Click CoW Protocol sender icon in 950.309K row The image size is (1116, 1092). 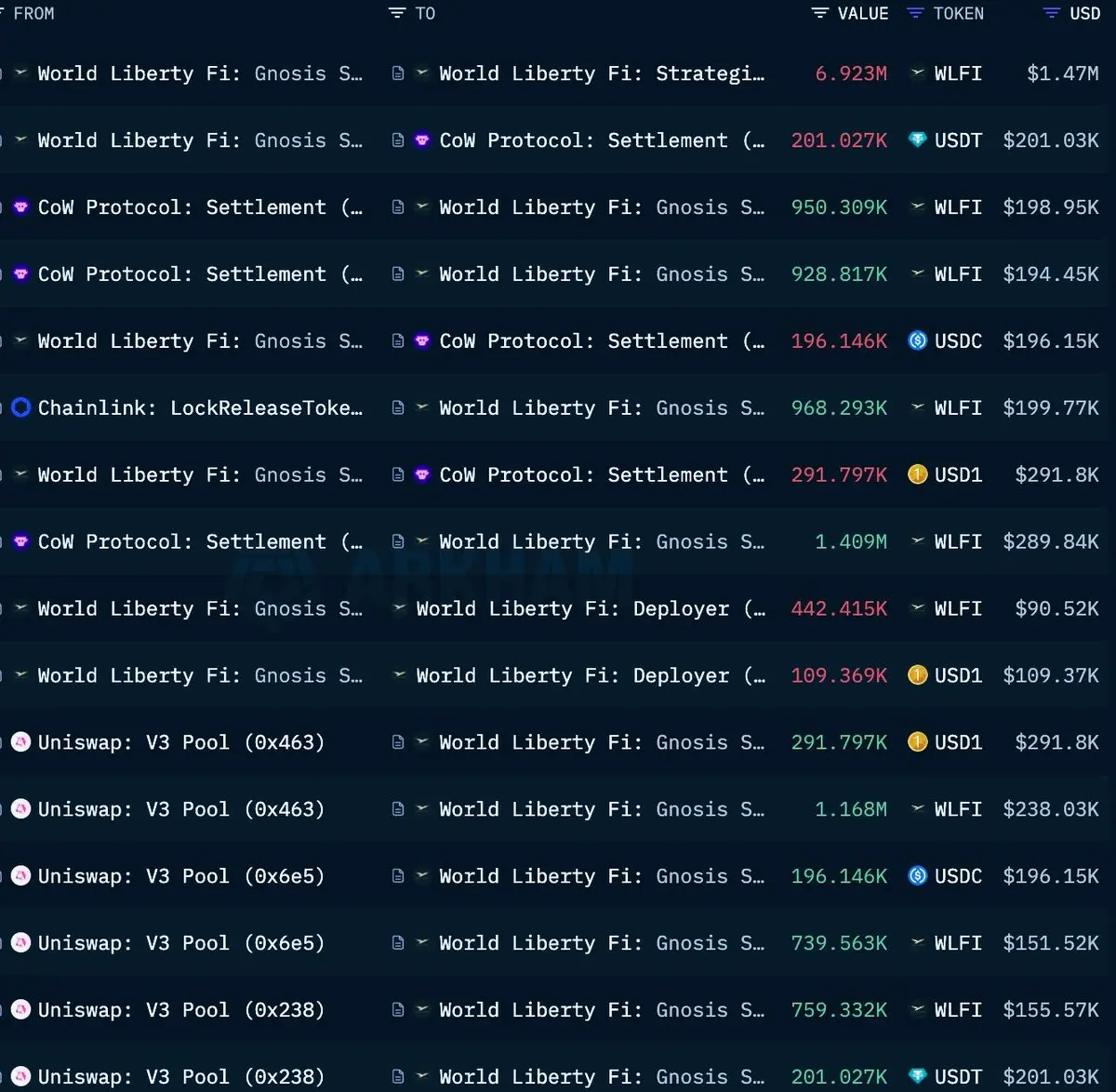coord(20,206)
